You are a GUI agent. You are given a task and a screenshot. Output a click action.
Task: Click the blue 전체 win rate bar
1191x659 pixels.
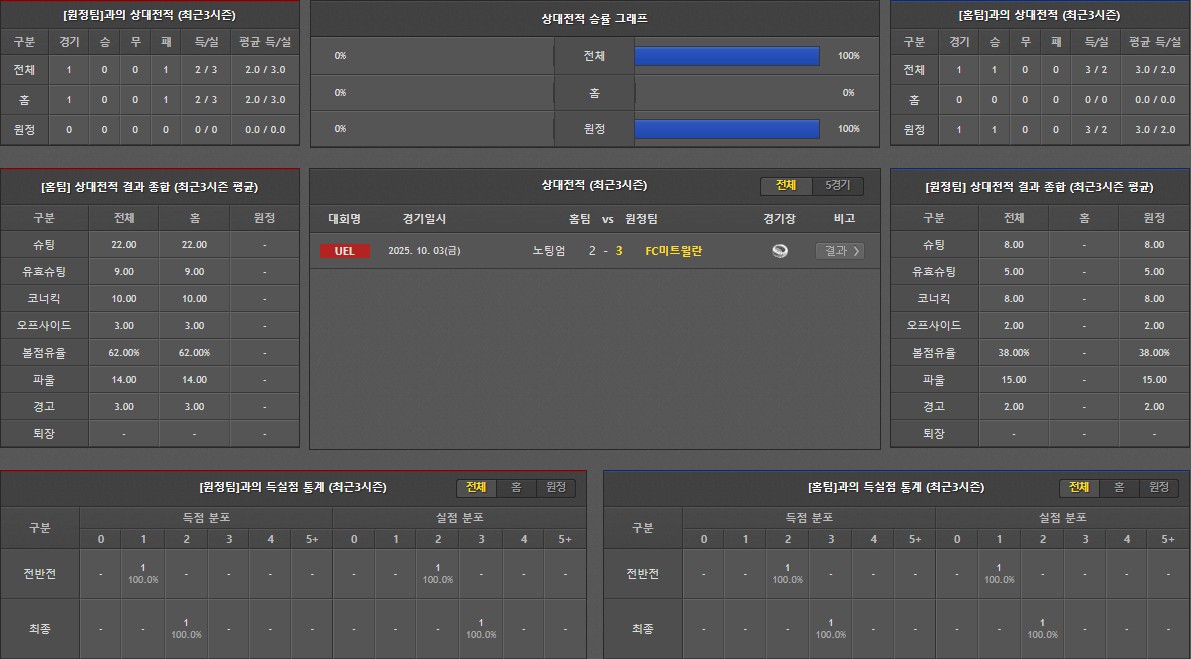727,56
